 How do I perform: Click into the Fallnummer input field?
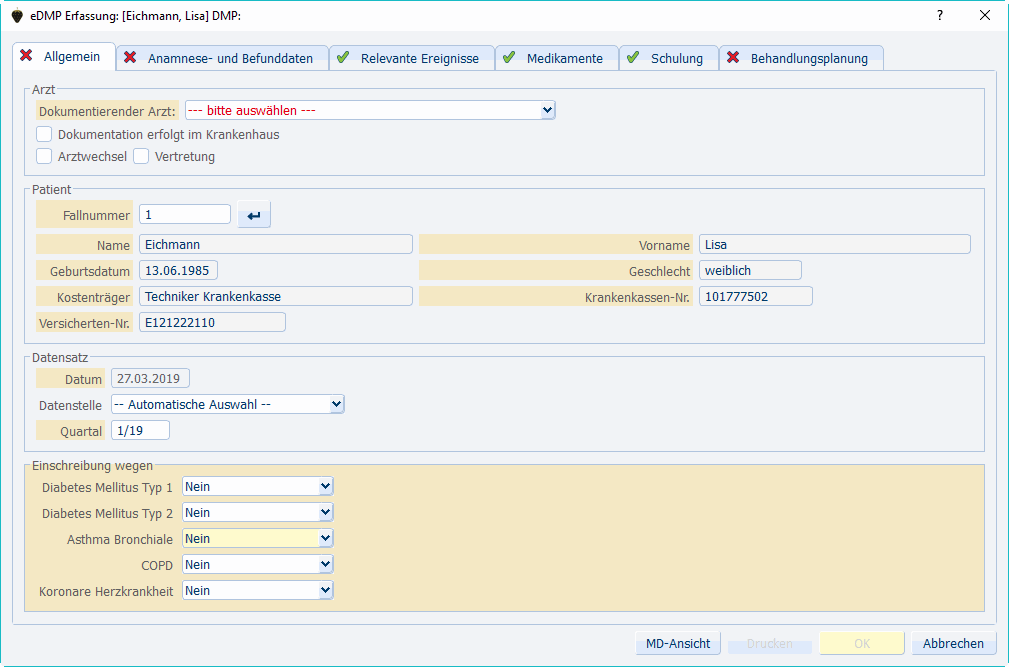(185, 214)
